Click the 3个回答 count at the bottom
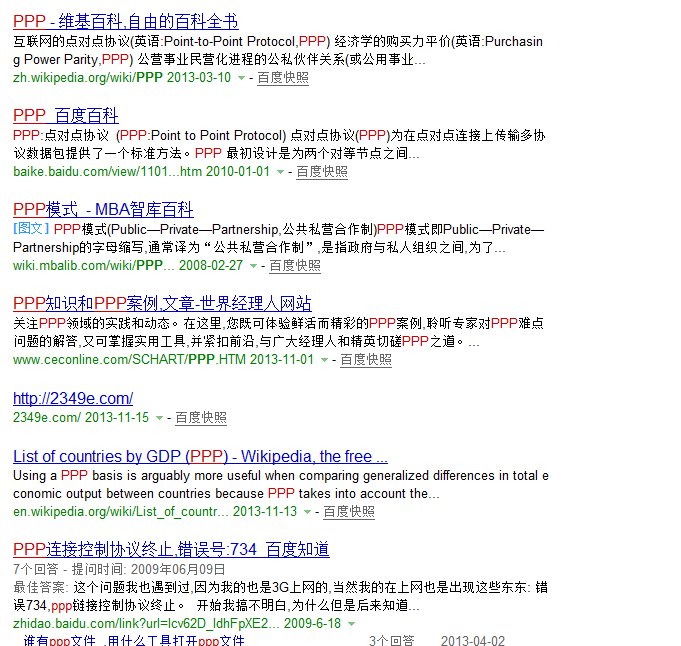This screenshot has width=681, height=646. [392, 641]
